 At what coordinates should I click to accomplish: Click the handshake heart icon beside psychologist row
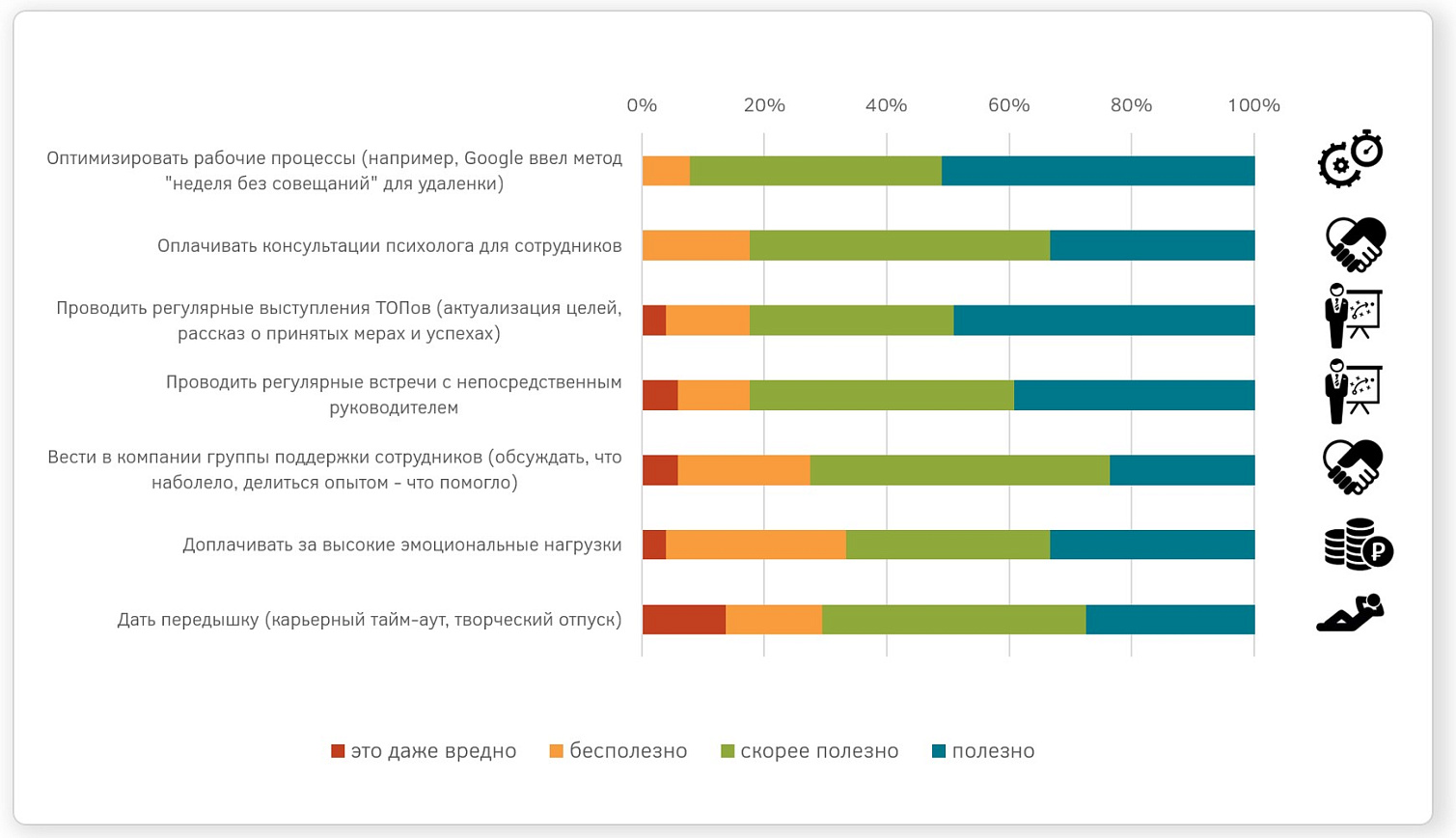pyautogui.click(x=1356, y=244)
